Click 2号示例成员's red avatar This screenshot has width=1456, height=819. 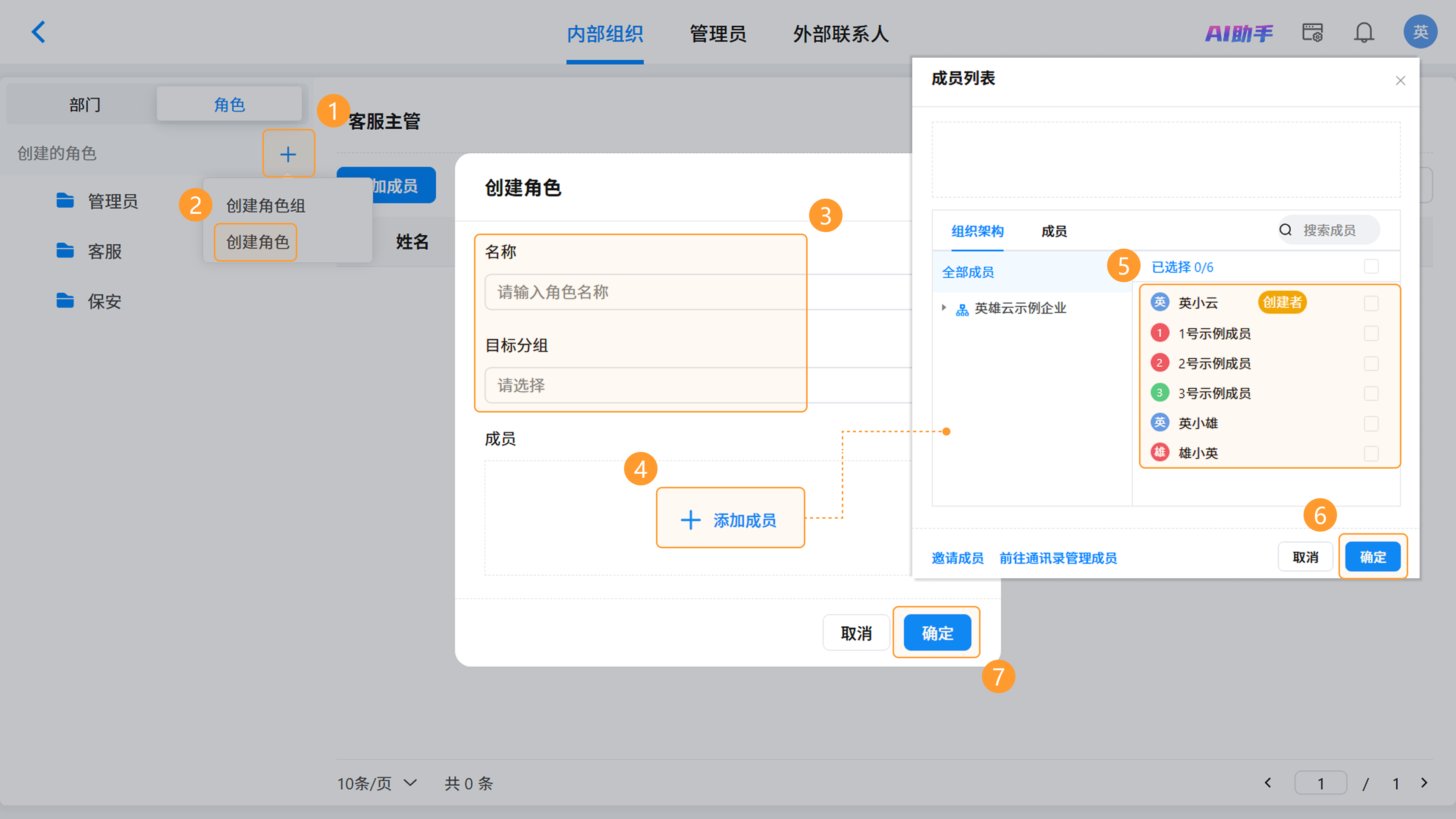pyautogui.click(x=1160, y=362)
